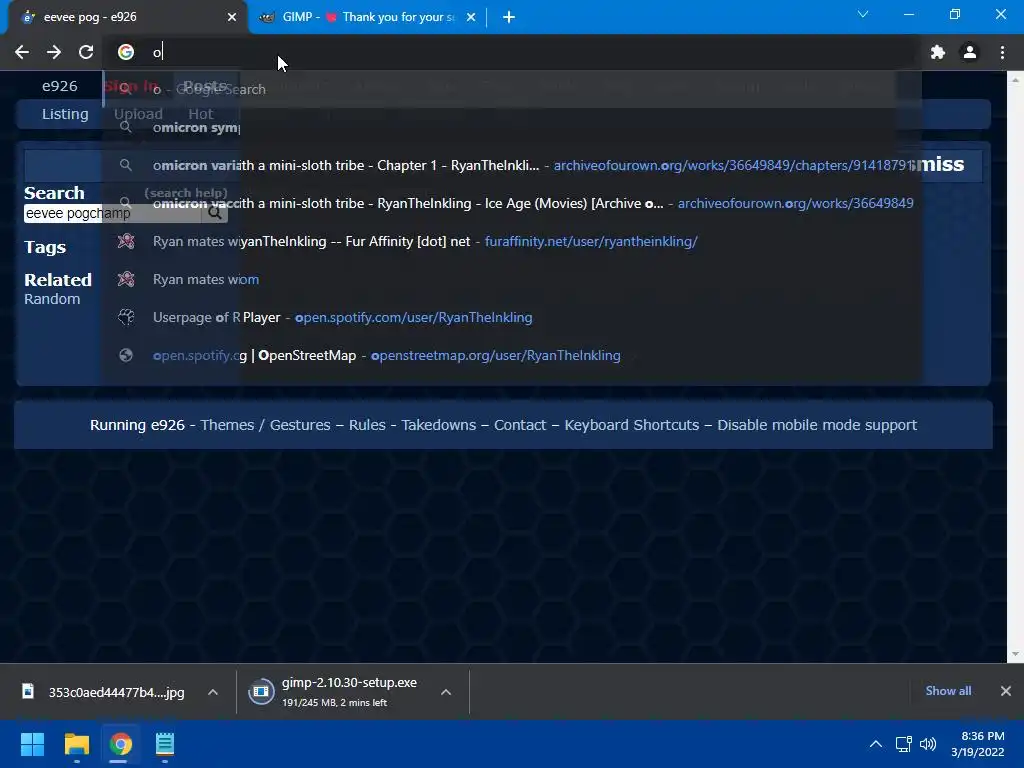The height and width of the screenshot is (768, 1024).
Task: Click the globe icon beside OpenStreetMap suggestion
Action: (x=126, y=355)
